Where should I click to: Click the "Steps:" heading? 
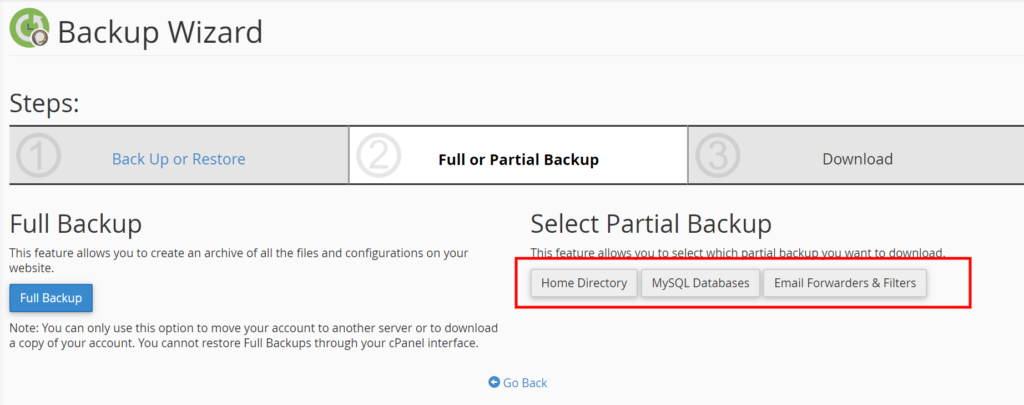[x=44, y=103]
